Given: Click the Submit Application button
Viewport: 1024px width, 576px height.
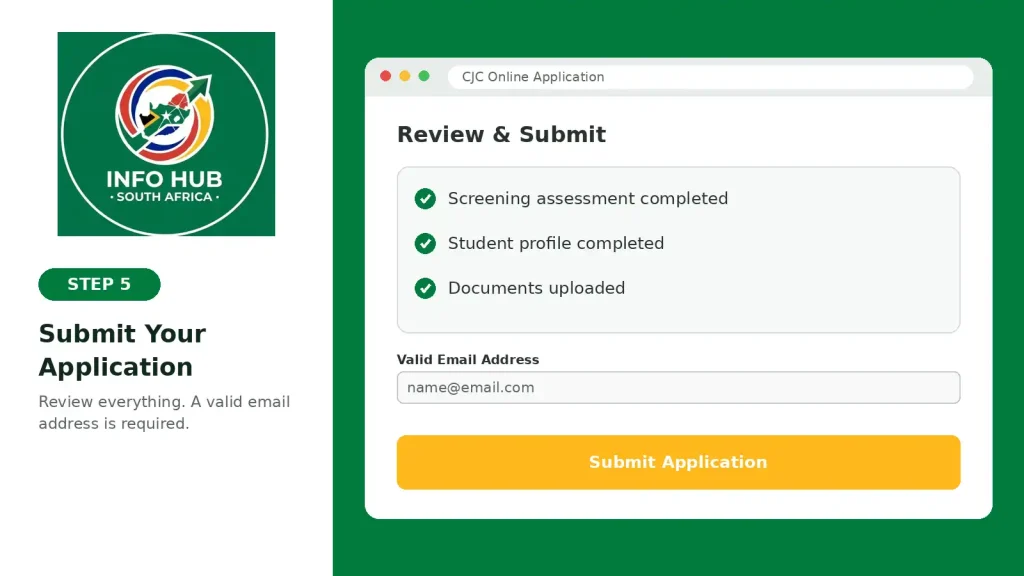Looking at the screenshot, I should 678,462.
